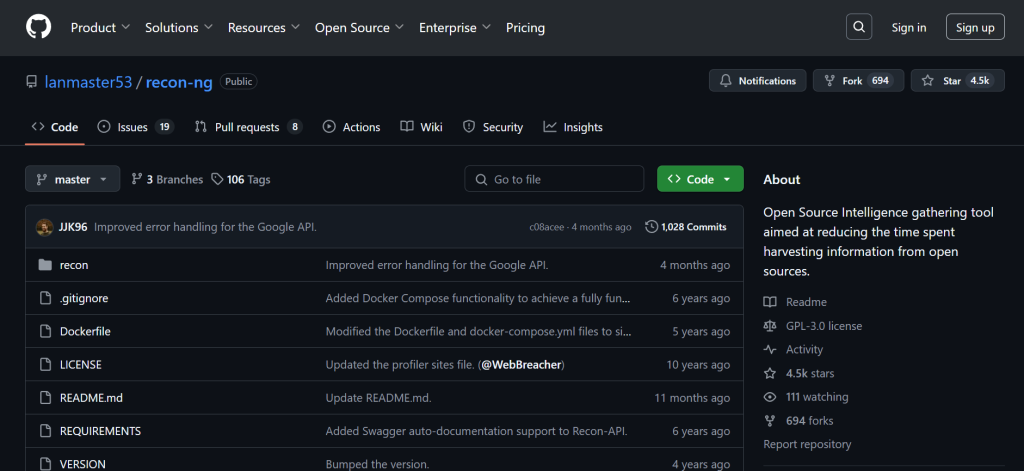Expand the Product menu
The height and width of the screenshot is (471, 1024).
click(100, 28)
